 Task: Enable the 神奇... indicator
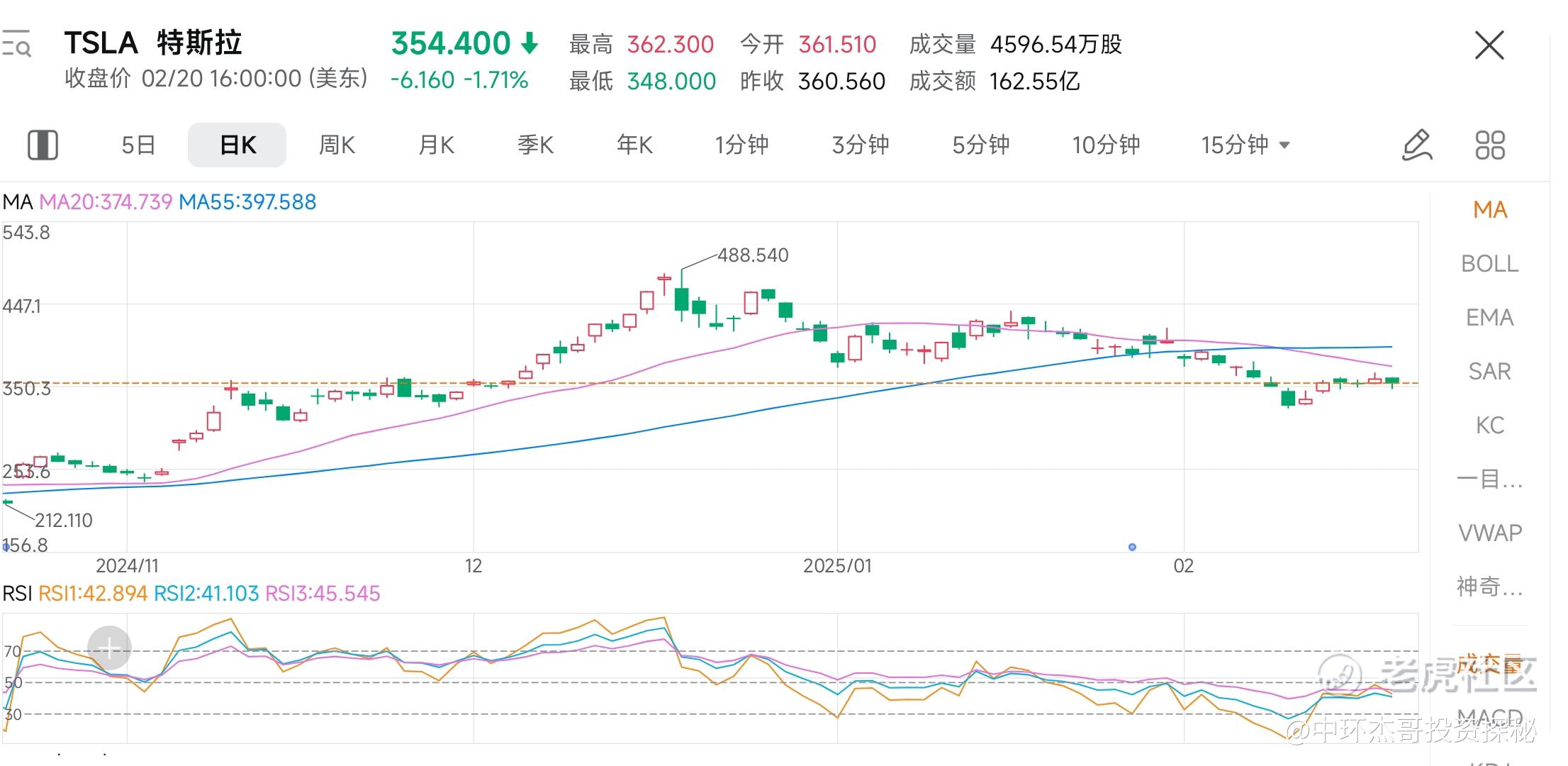tap(1490, 587)
